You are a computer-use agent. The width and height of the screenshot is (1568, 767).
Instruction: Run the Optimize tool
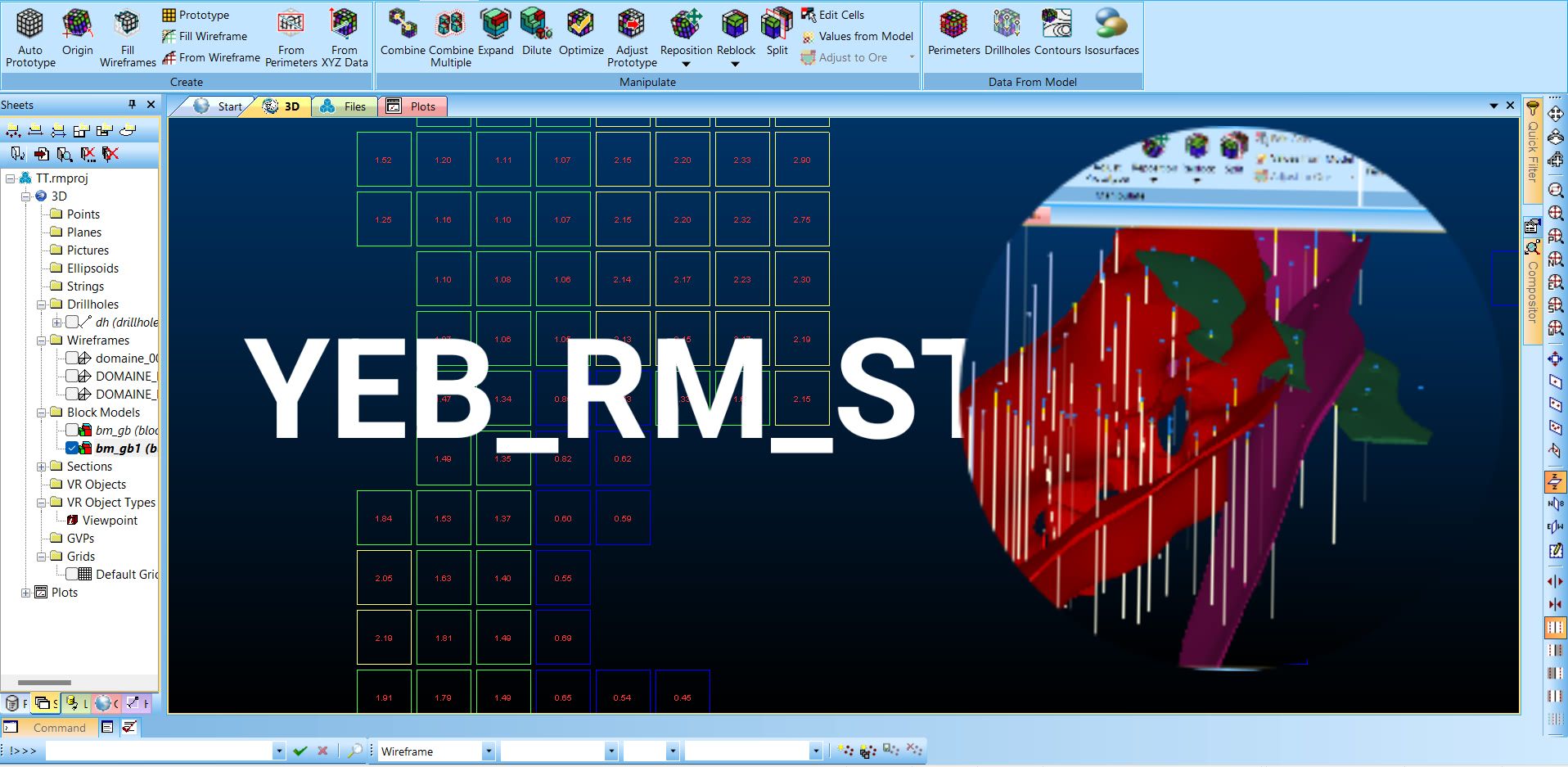pos(581,33)
